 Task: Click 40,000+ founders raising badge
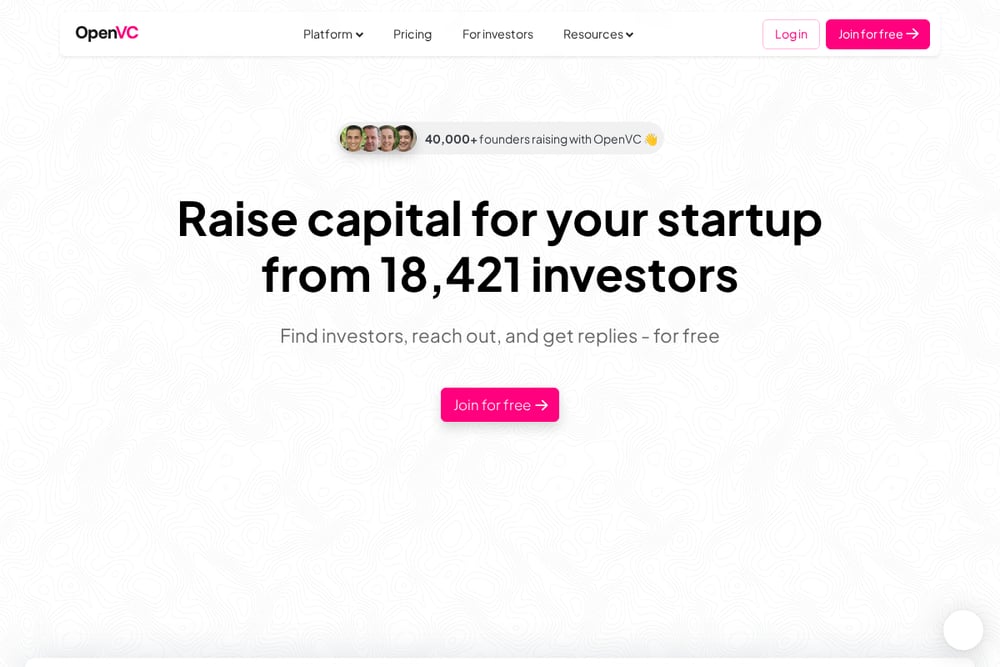coord(501,138)
